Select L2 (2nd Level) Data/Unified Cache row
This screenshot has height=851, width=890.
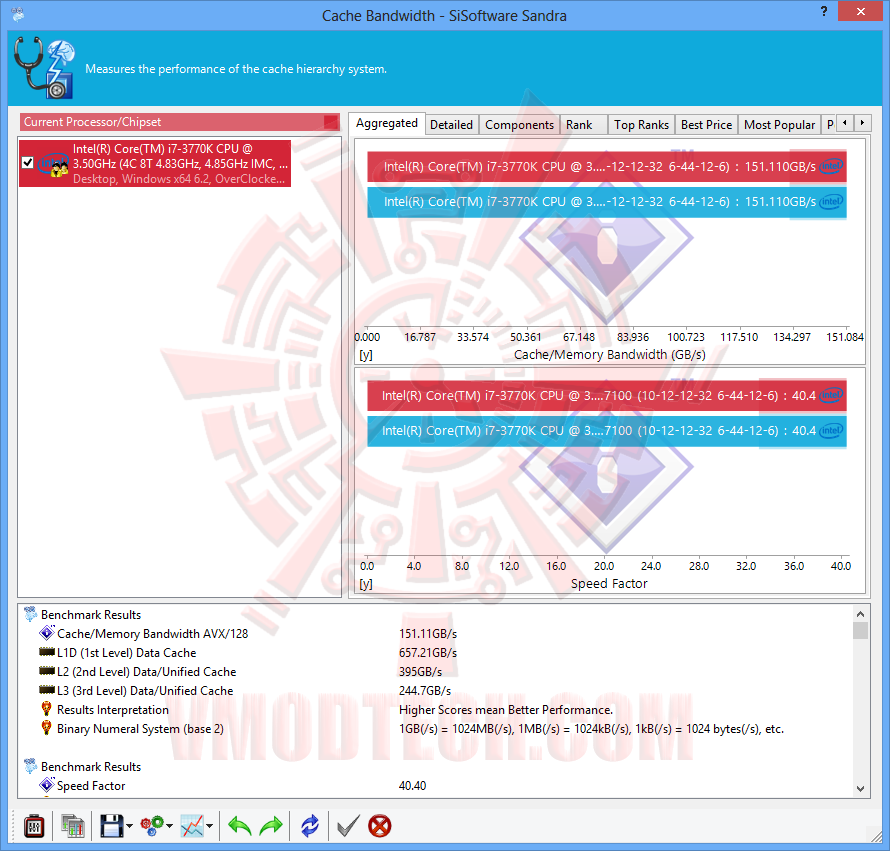tap(146, 672)
